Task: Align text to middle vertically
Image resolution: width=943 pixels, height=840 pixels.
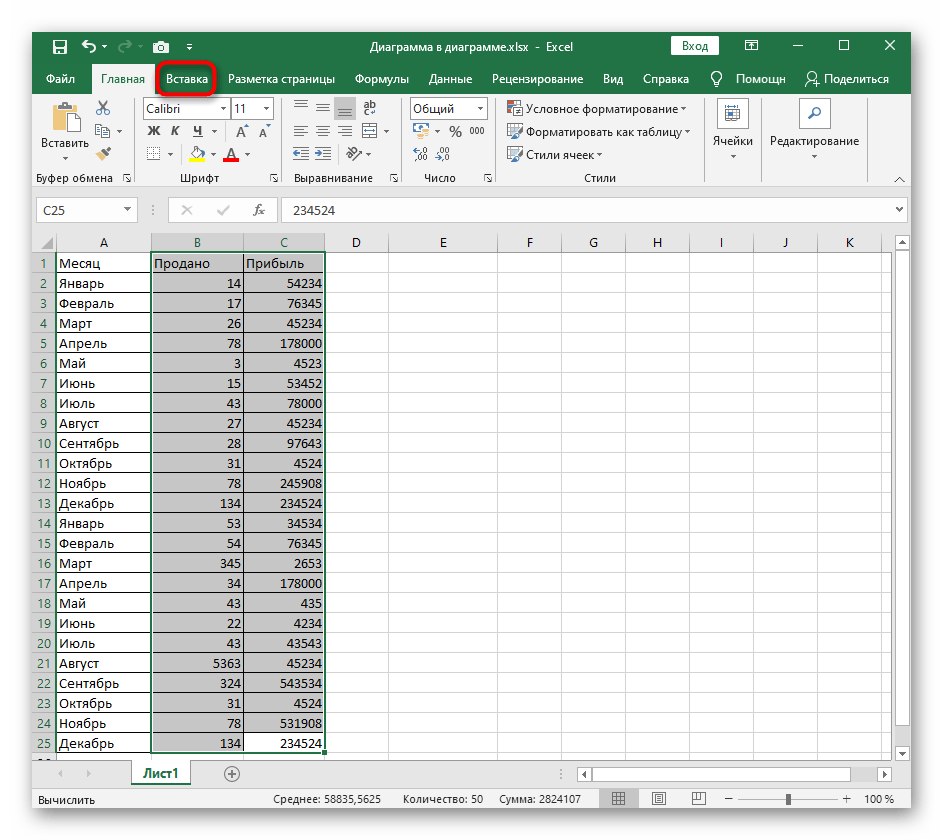Action: [x=323, y=108]
